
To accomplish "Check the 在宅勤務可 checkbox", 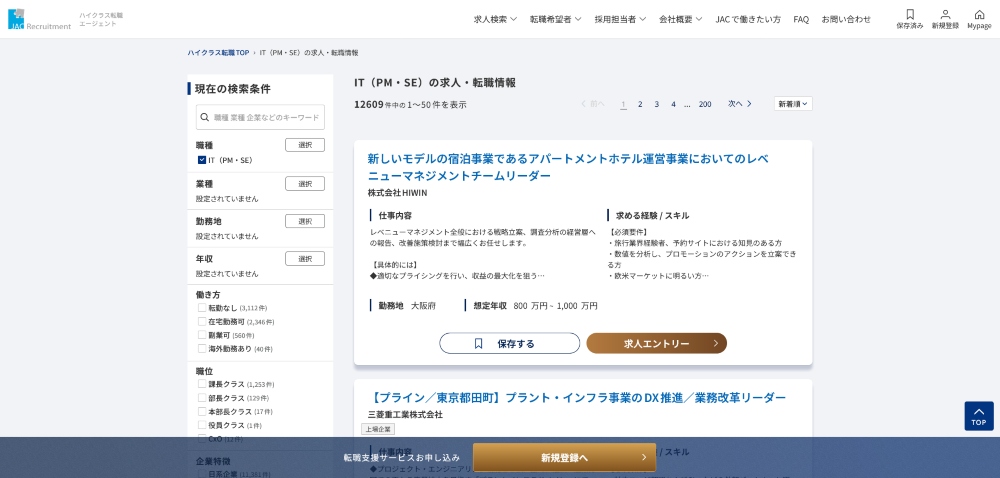I will (202, 321).
